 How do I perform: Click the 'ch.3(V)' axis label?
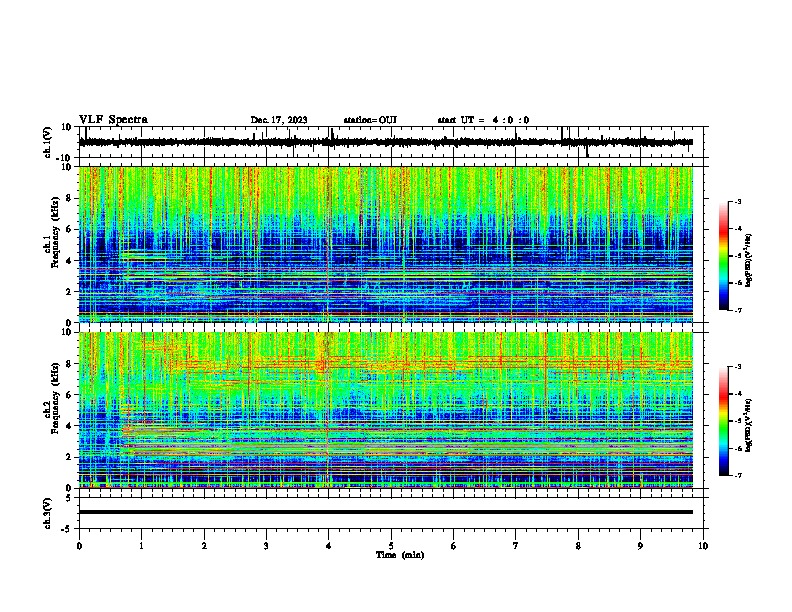pos(48,513)
